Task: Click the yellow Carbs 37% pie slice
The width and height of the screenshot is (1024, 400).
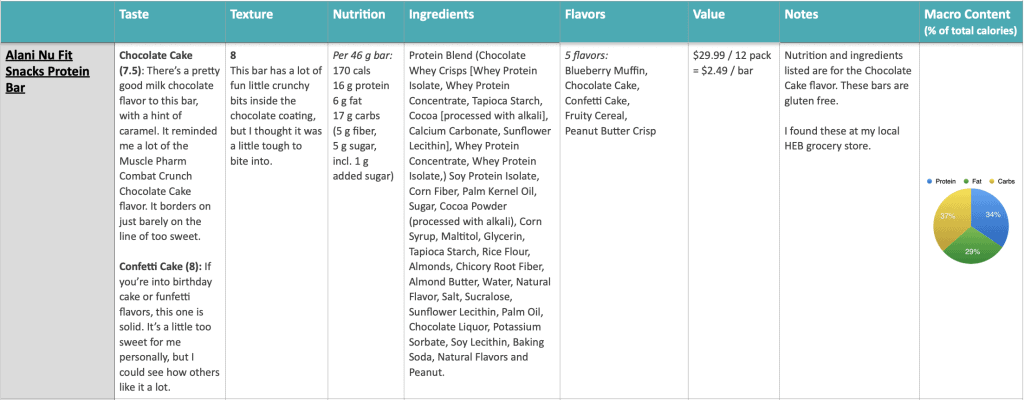Action: click(950, 216)
